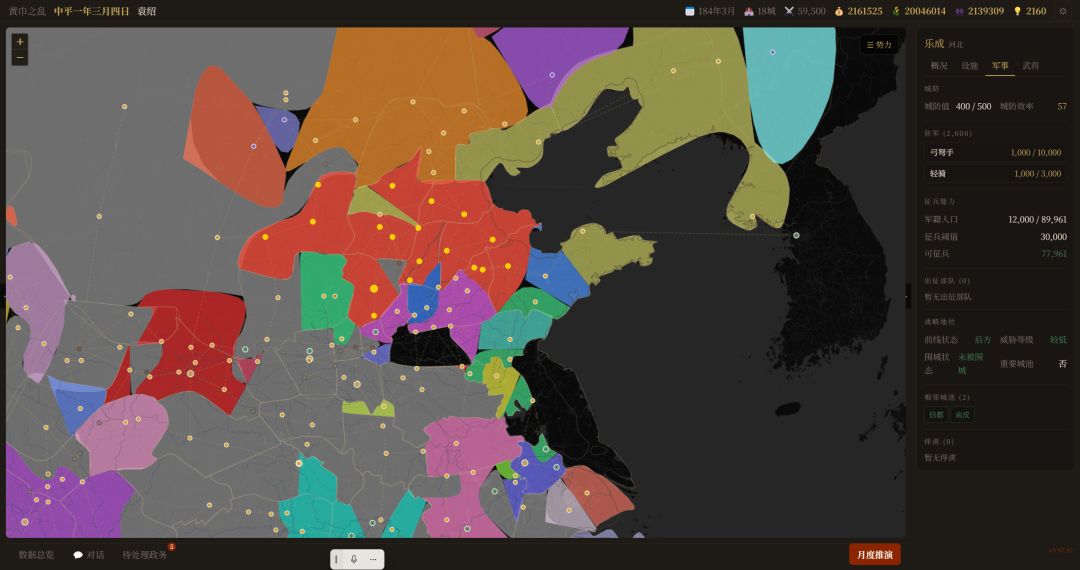Click the 袁绍 ruler name
This screenshot has width=1080, height=570.
(147, 11)
